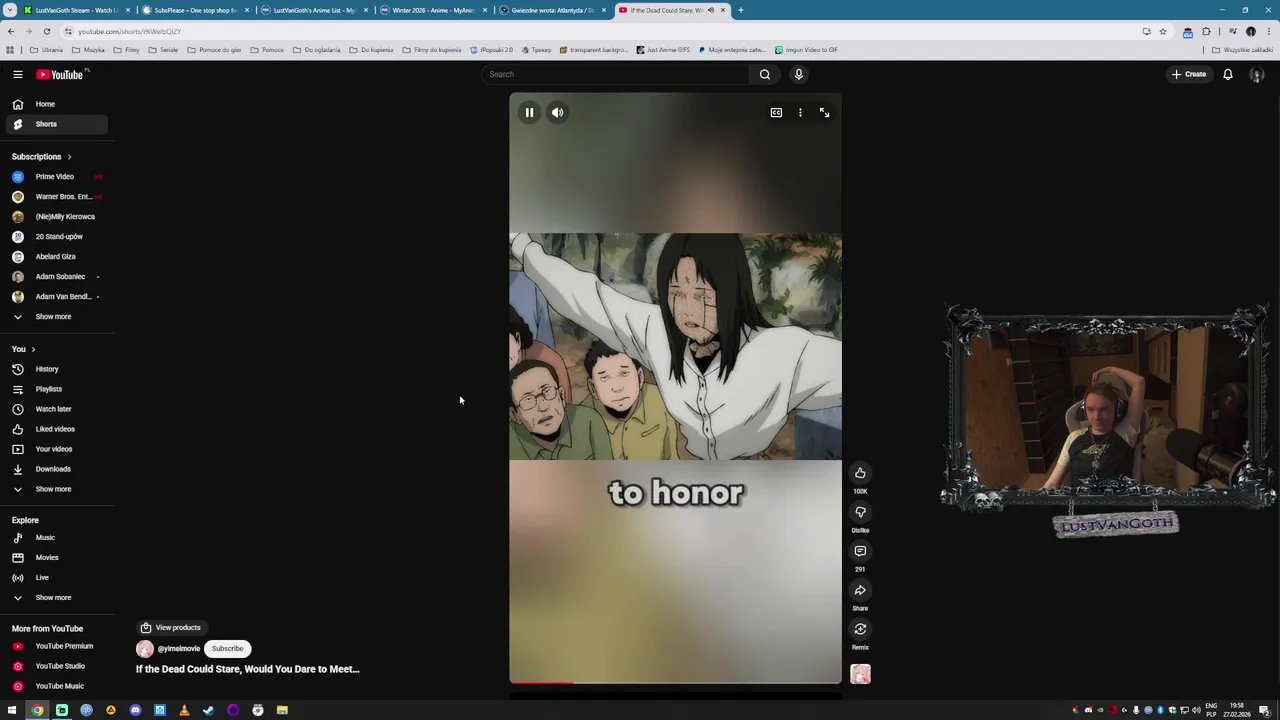Expand the You section
The width and height of the screenshot is (1280, 720).
[x=23, y=349]
